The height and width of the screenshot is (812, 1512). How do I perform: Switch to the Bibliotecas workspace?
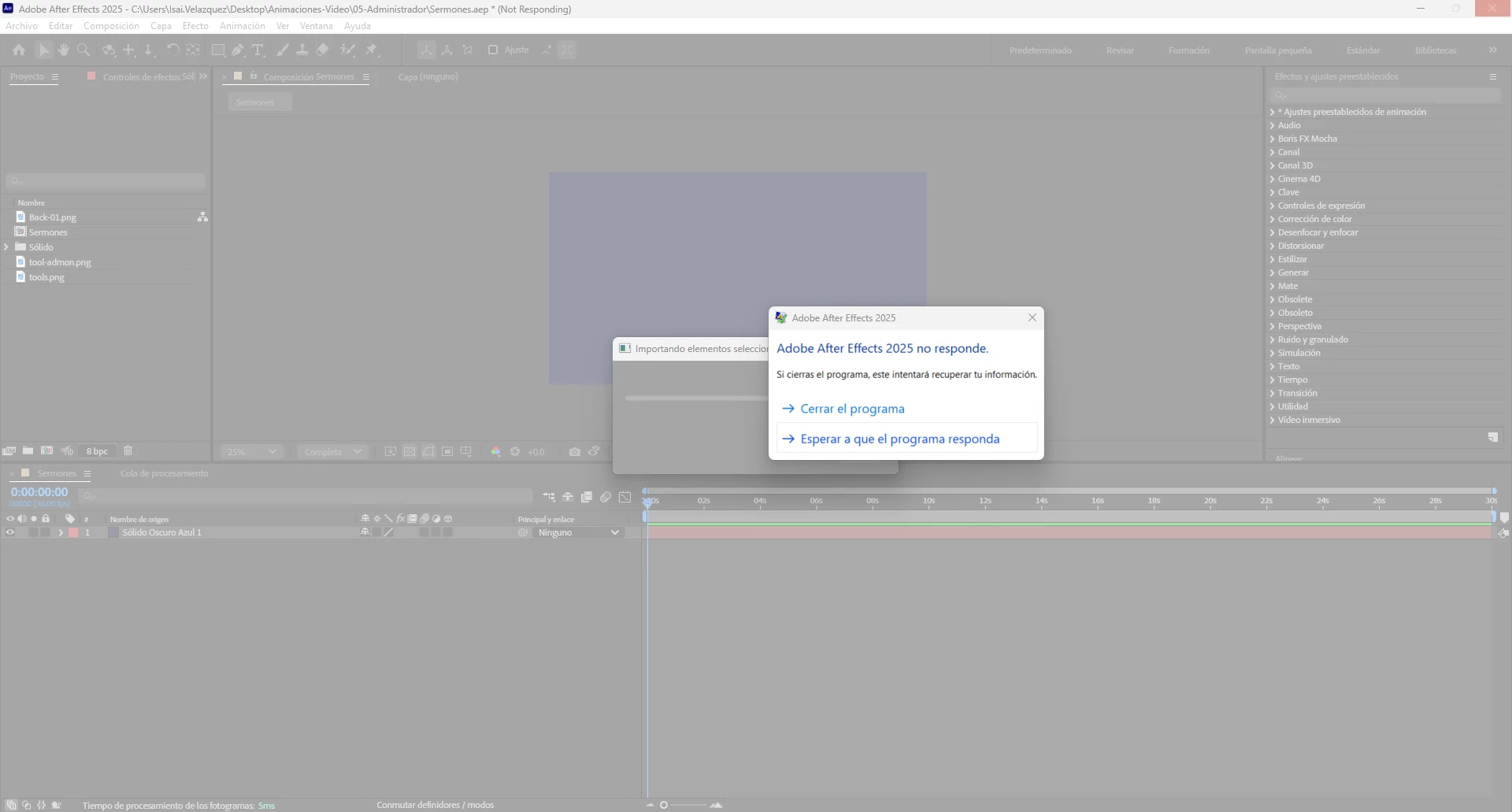pyautogui.click(x=1435, y=50)
